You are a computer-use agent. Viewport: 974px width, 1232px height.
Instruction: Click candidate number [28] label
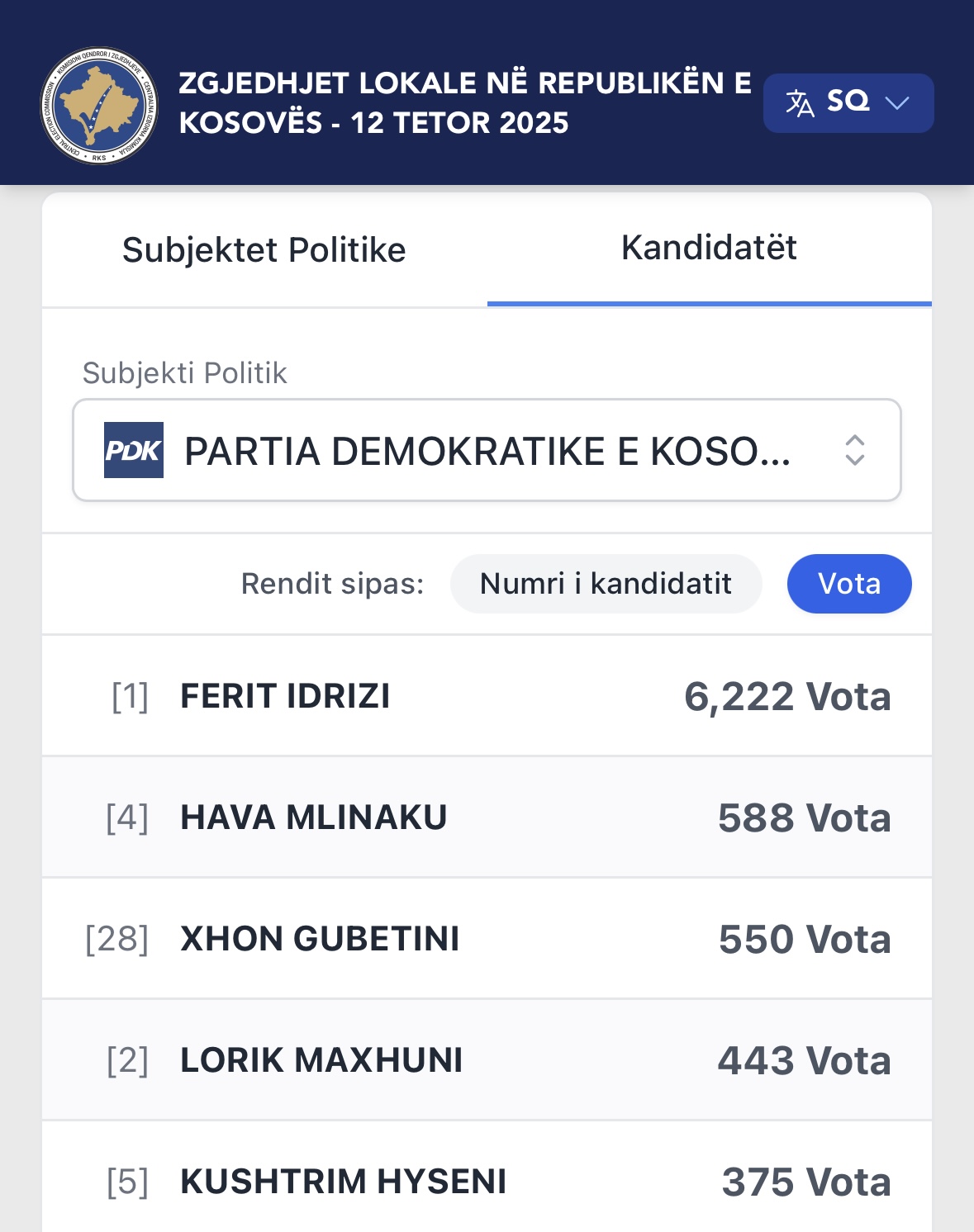(x=117, y=940)
